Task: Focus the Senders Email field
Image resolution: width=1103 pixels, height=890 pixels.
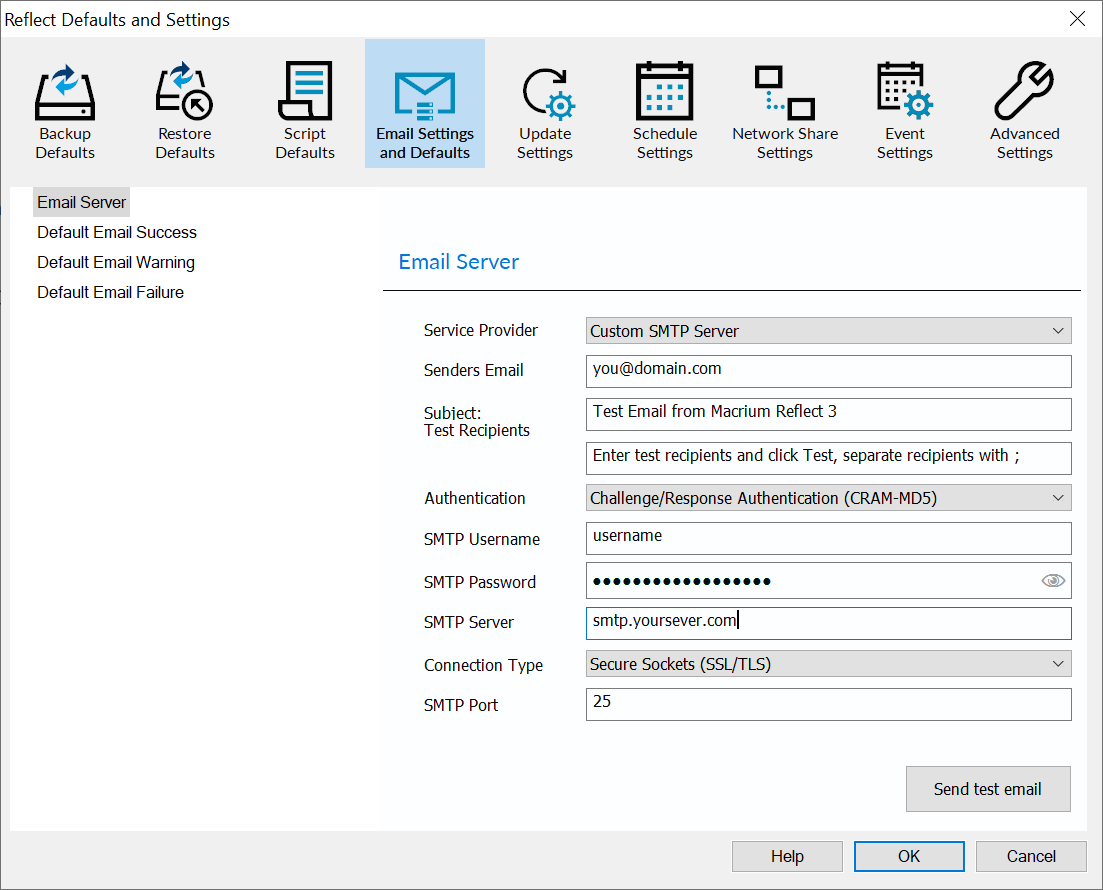Action: tap(829, 371)
